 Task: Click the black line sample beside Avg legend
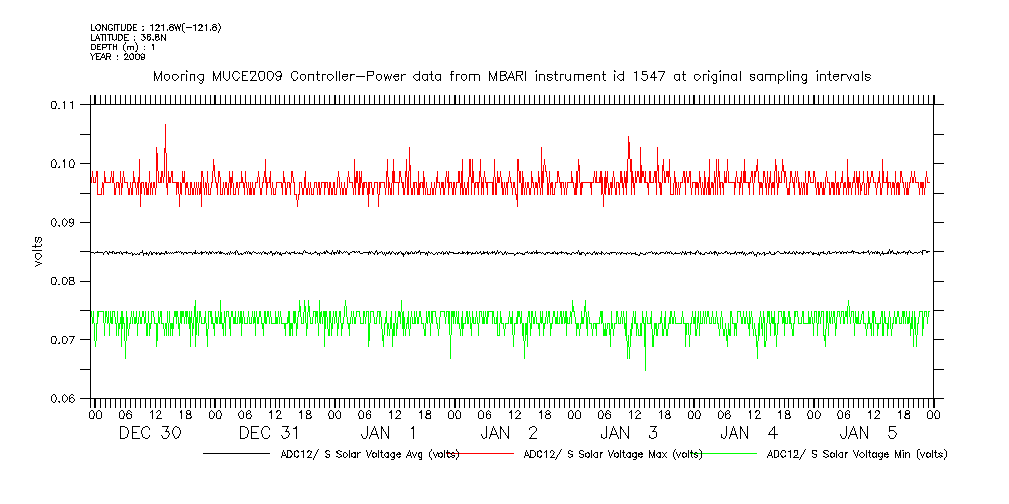point(238,454)
